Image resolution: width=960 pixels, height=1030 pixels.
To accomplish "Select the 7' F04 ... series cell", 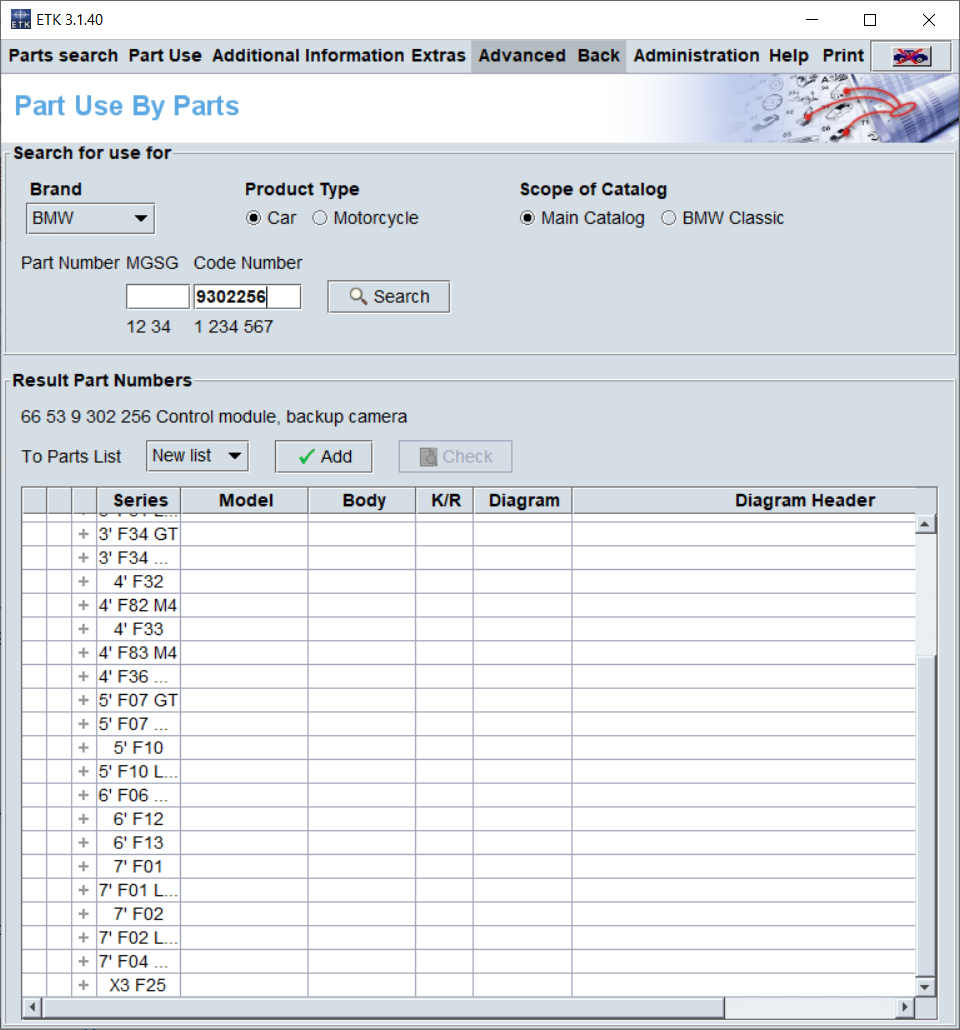I will click(139, 961).
